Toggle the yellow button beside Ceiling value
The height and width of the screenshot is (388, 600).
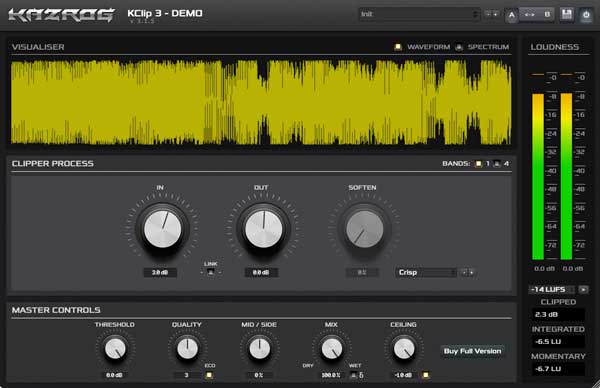pos(426,375)
